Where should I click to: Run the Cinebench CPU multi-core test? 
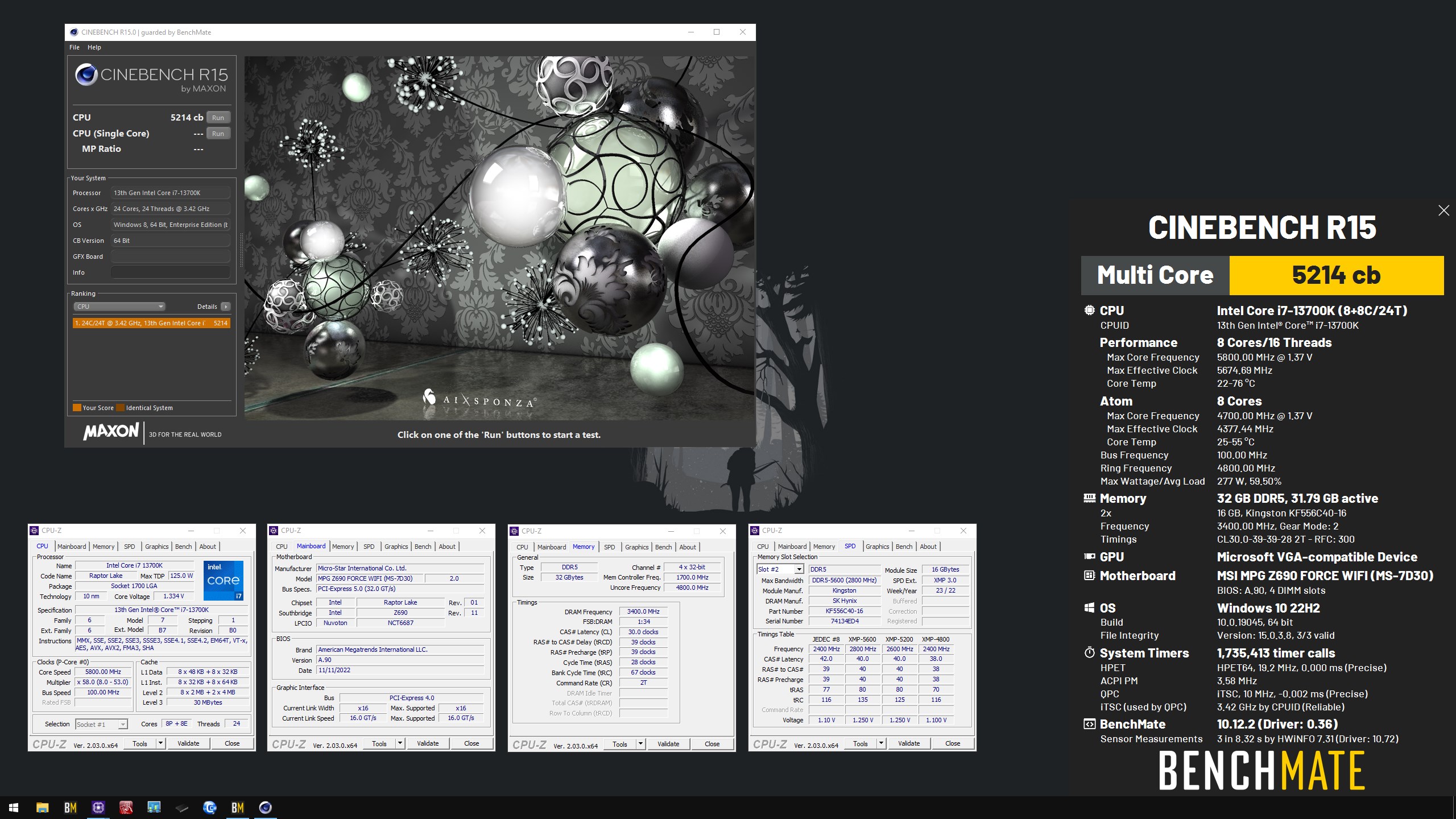[x=218, y=118]
